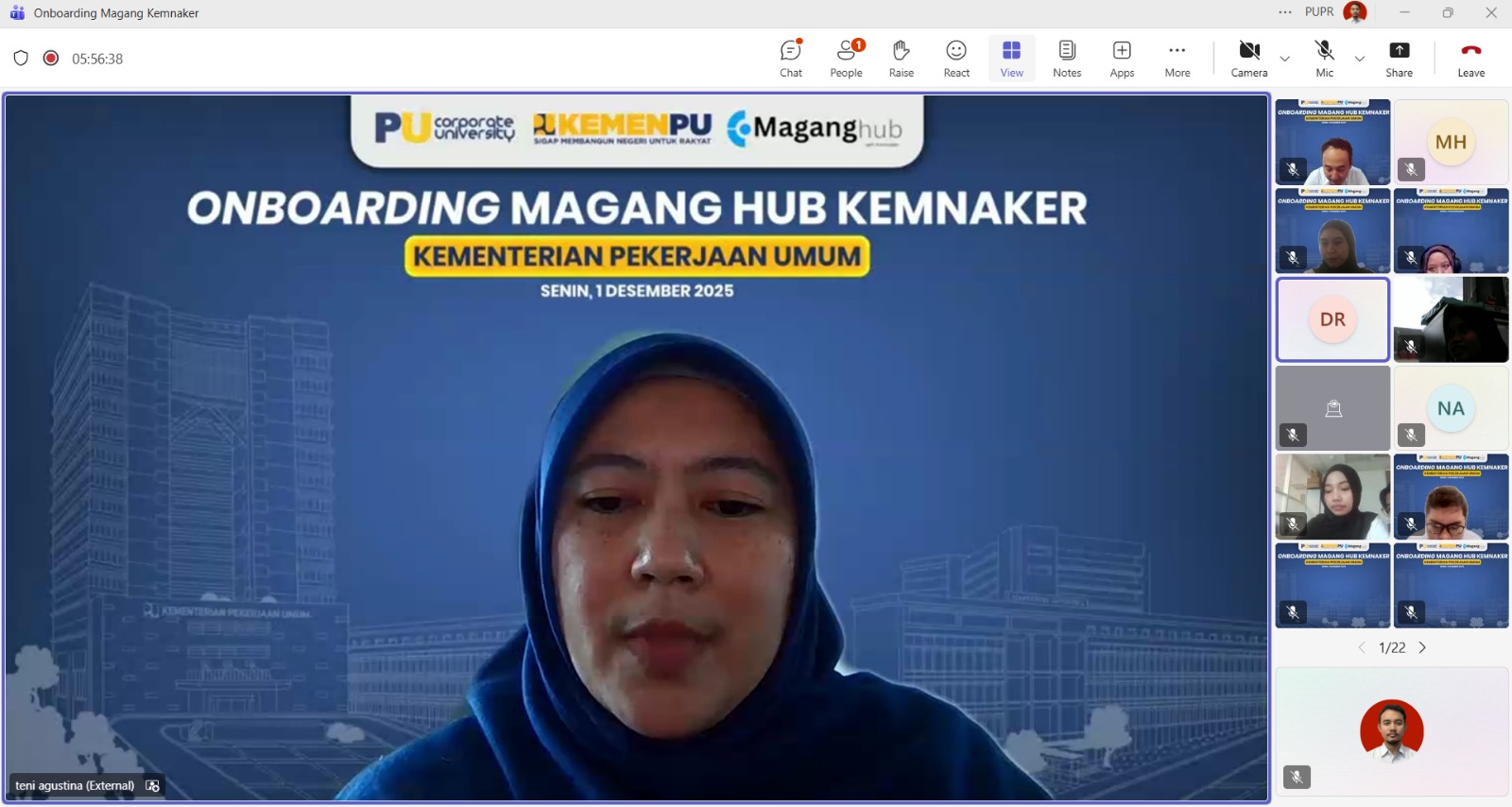Open the React emoji picker

(x=956, y=59)
